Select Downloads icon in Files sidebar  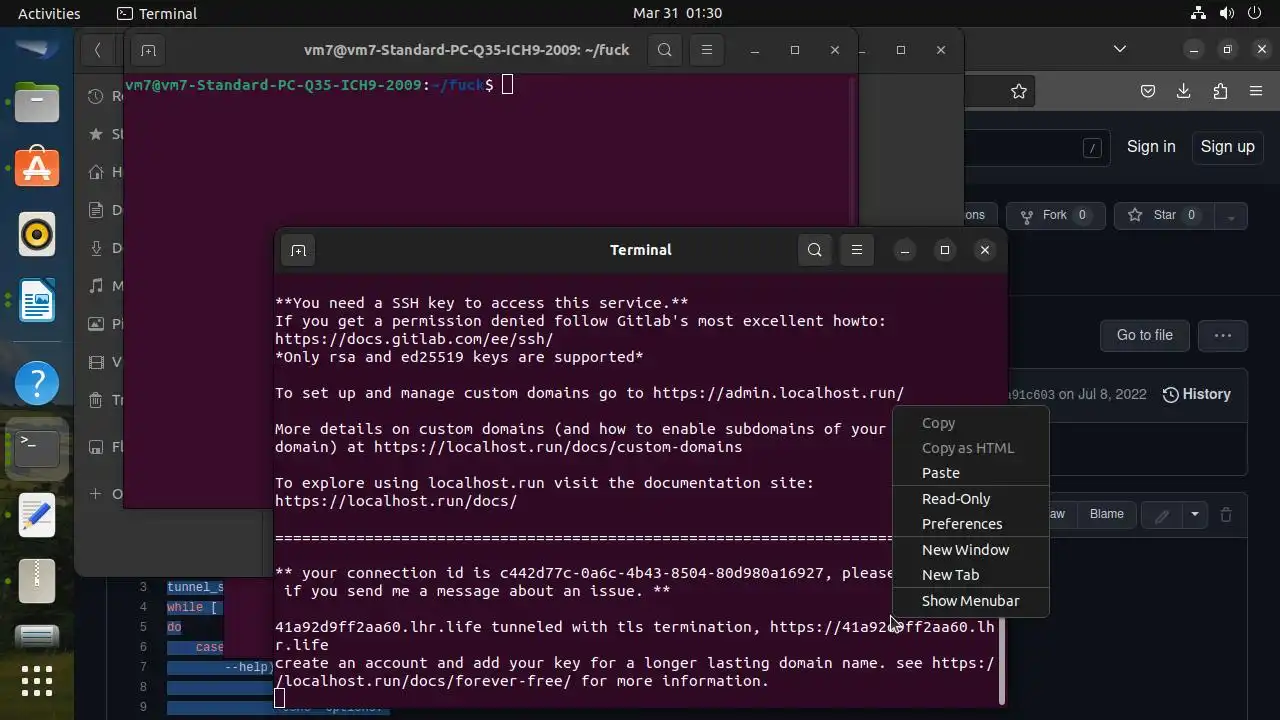point(96,248)
